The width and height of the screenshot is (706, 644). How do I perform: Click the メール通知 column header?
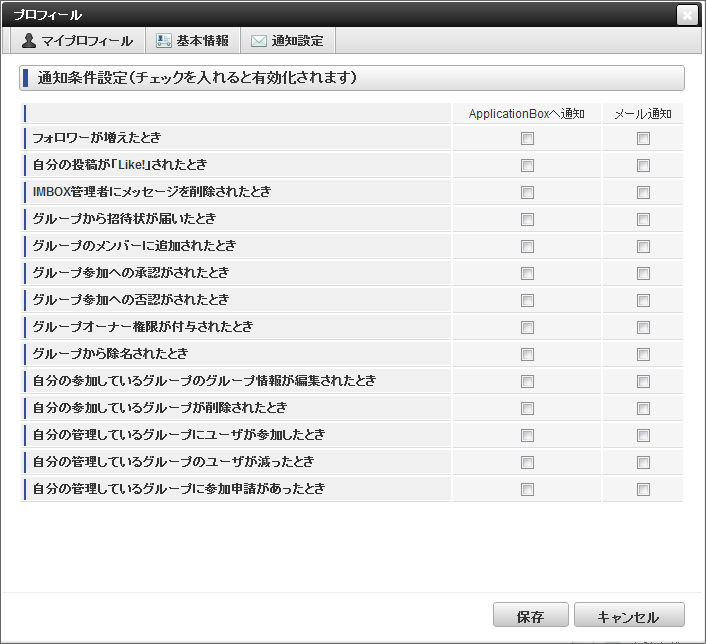tap(643, 113)
